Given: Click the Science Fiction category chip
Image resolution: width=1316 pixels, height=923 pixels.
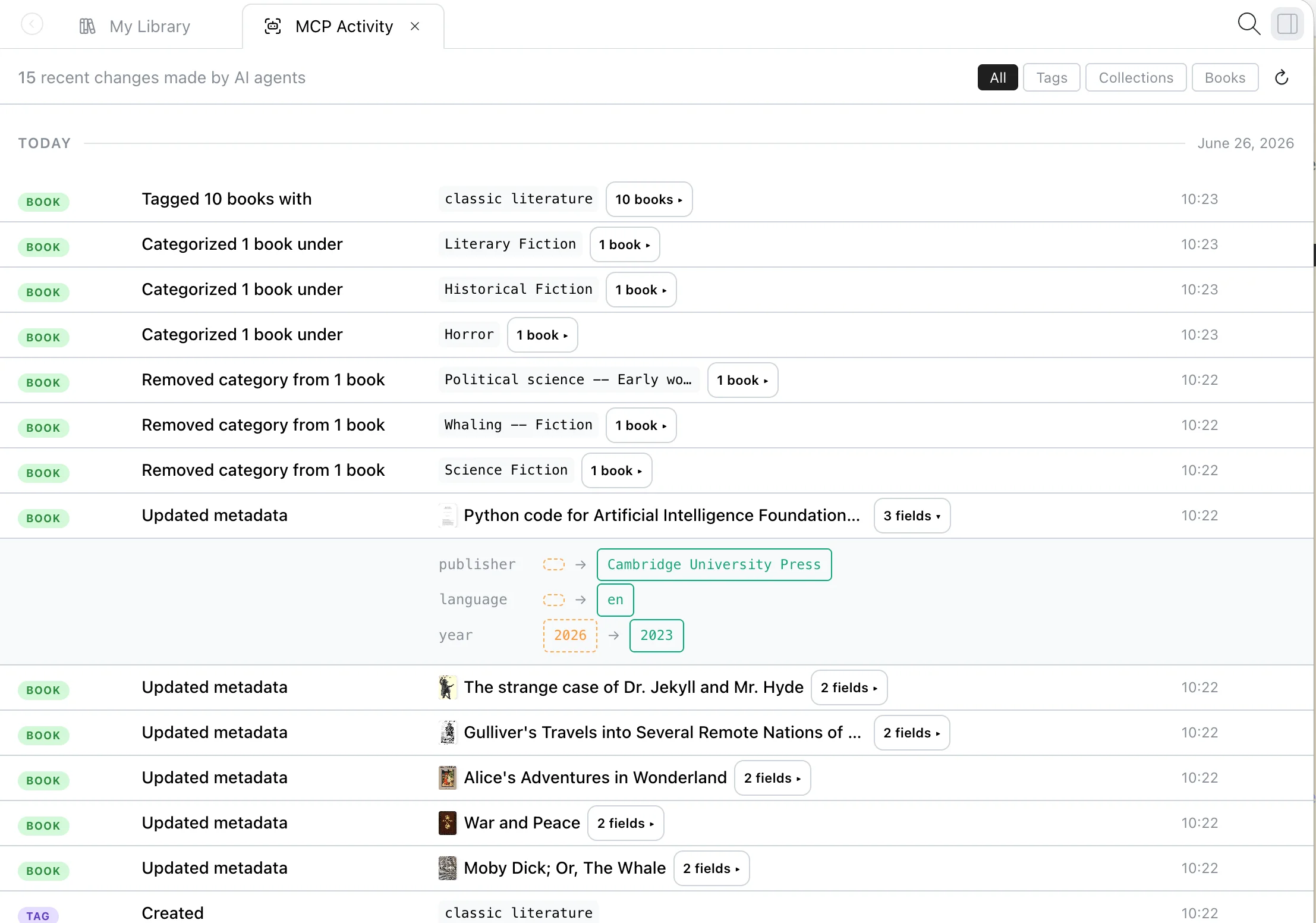Looking at the screenshot, I should point(506,470).
